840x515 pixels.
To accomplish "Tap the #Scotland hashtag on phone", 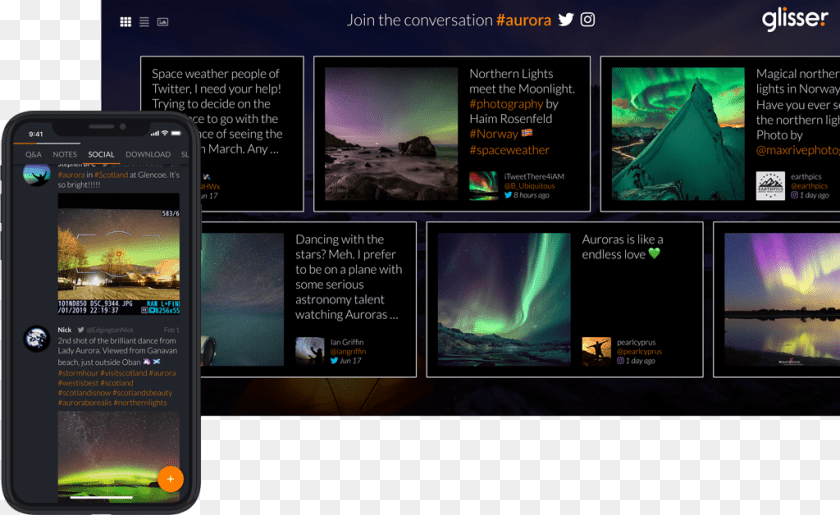I will point(111,175).
